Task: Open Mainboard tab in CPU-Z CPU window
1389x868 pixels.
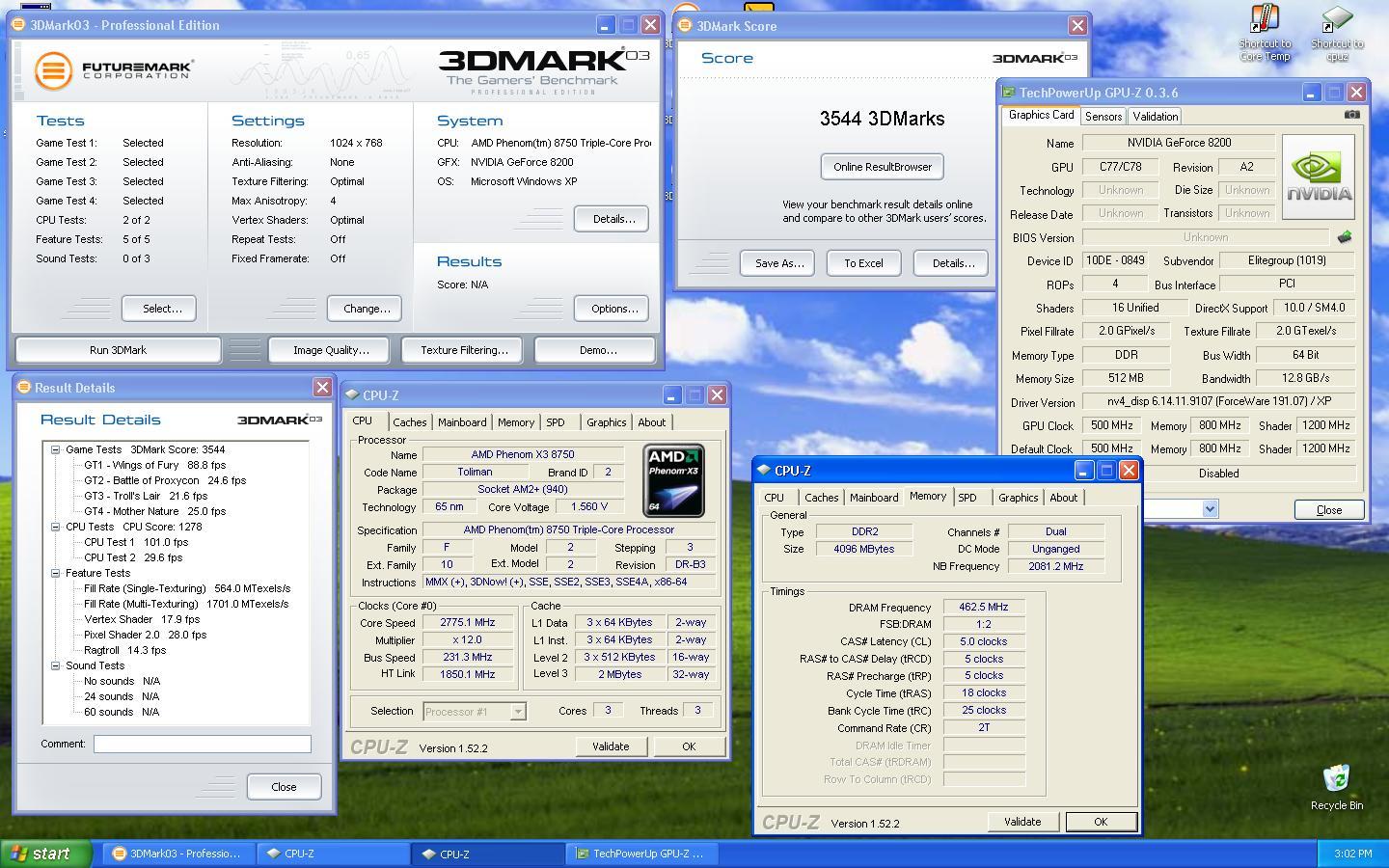Action: click(462, 422)
